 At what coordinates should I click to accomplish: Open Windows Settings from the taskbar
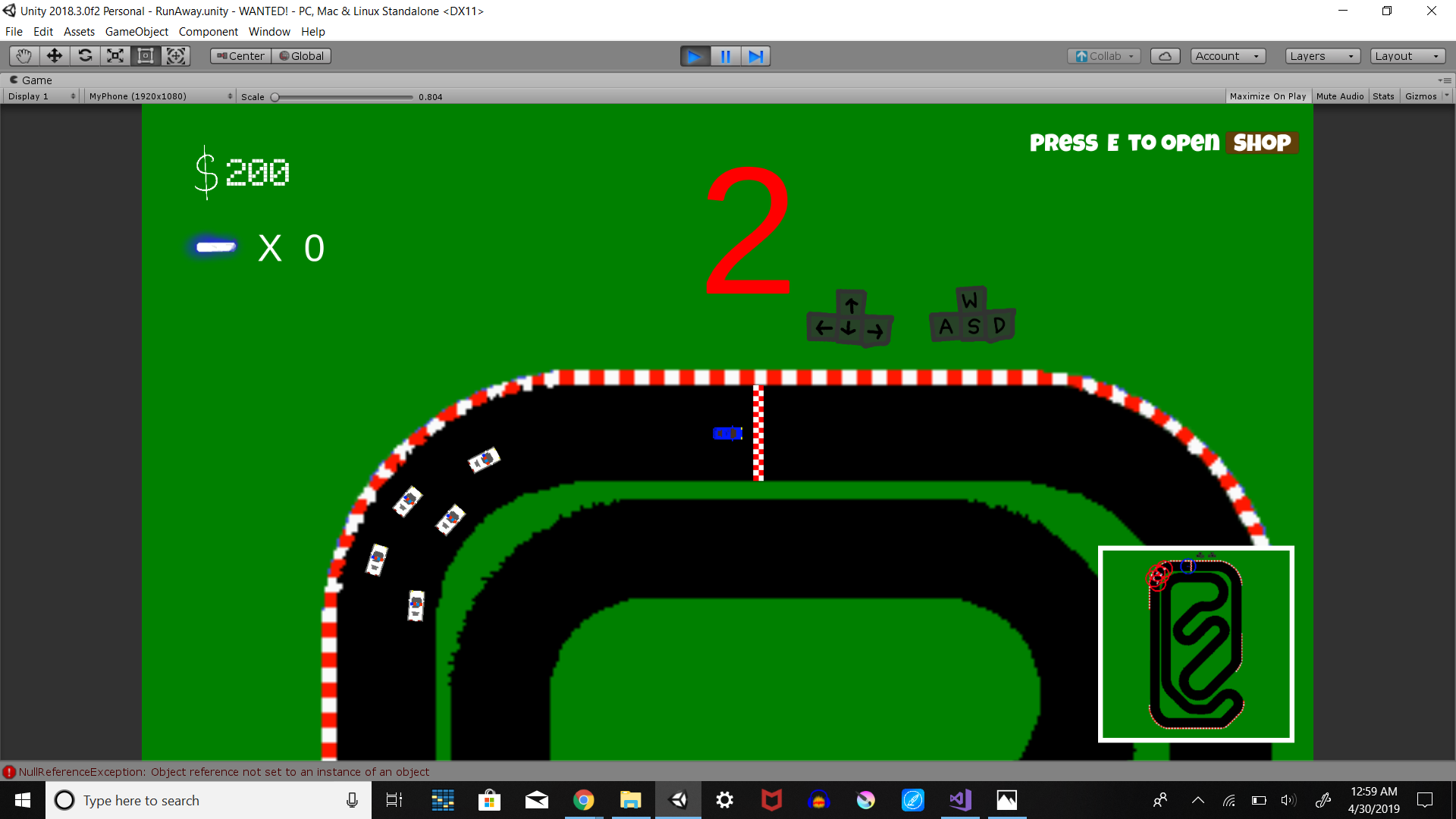(725, 800)
